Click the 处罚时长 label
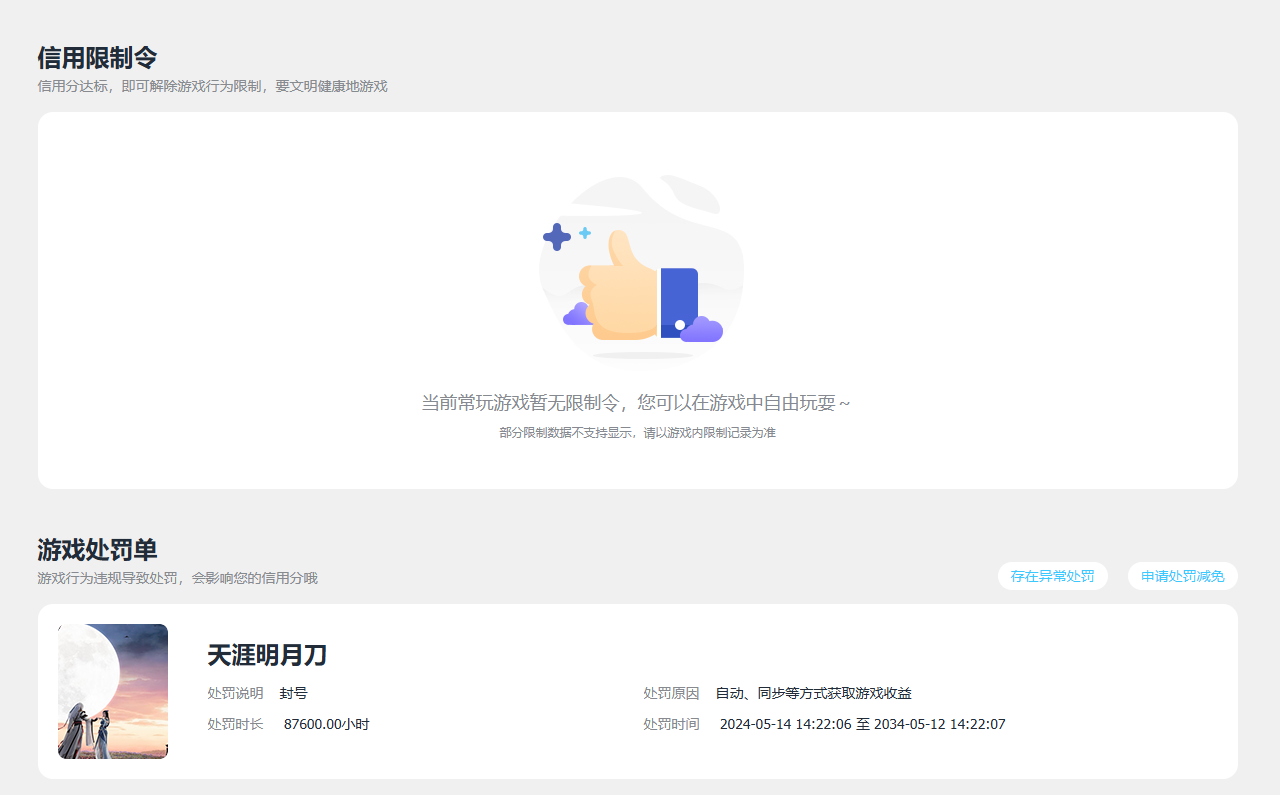This screenshot has width=1280, height=795. [235, 724]
